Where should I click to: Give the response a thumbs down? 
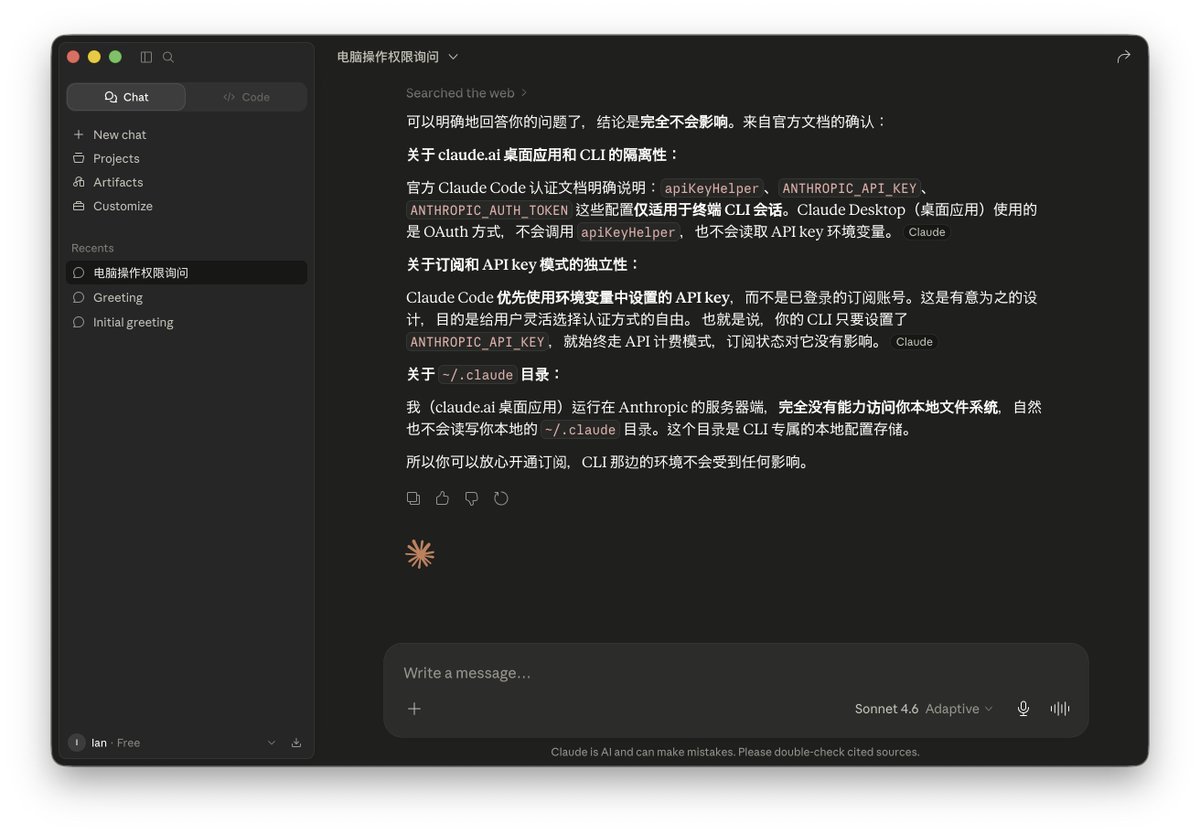[471, 498]
